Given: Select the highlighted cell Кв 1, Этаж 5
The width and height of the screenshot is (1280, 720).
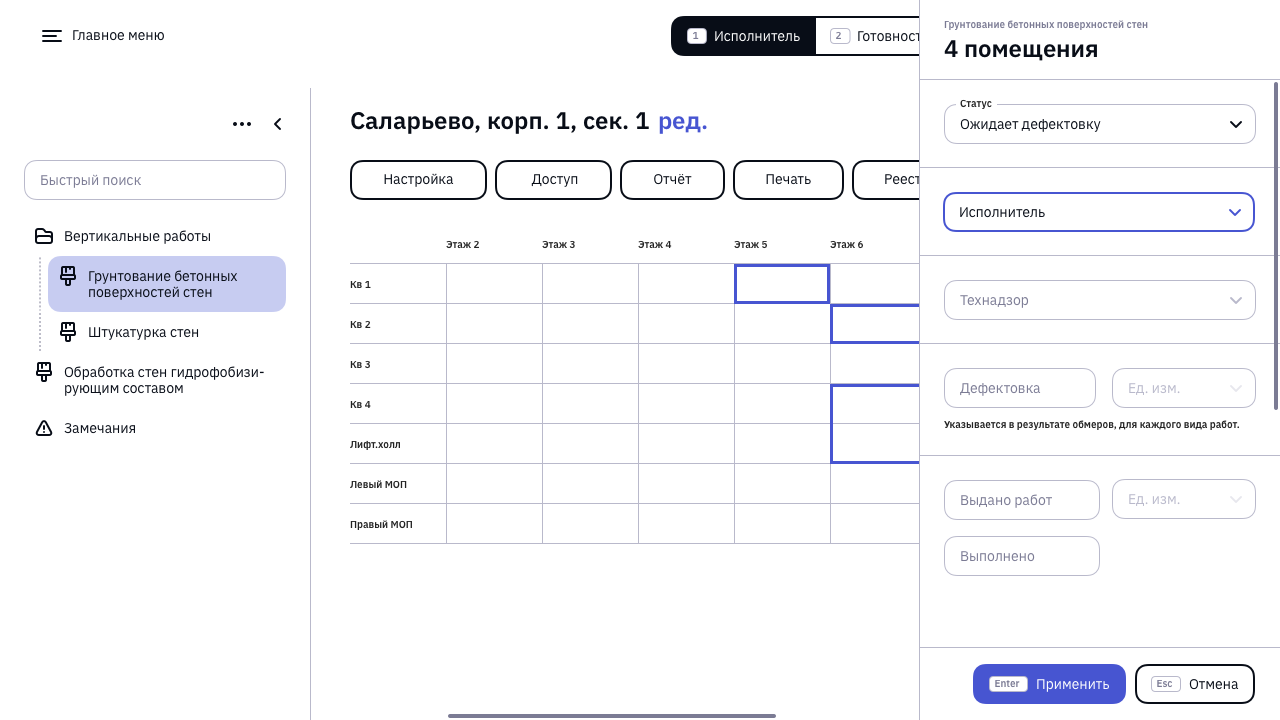Looking at the screenshot, I should pos(782,284).
